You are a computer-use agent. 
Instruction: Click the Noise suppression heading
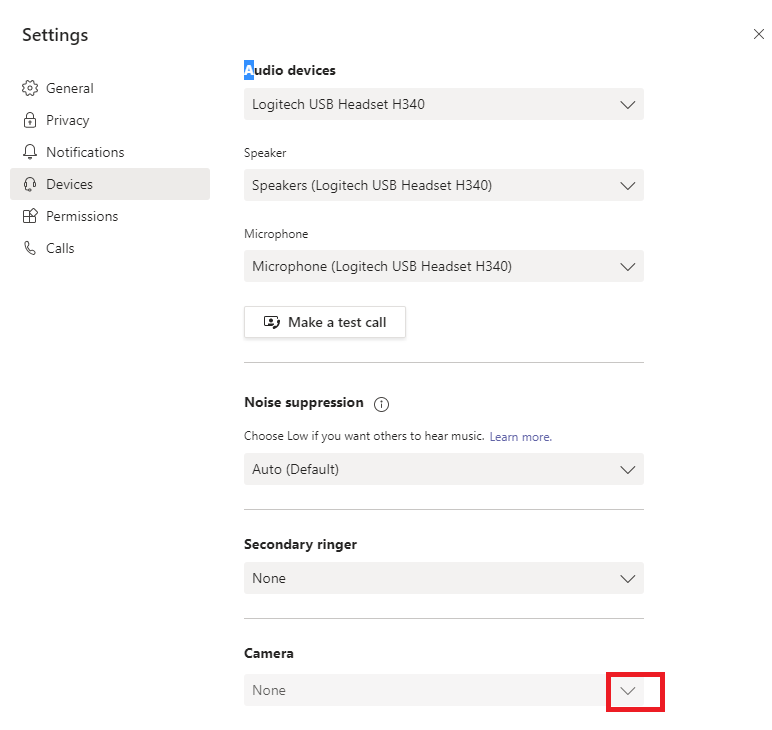click(x=304, y=403)
